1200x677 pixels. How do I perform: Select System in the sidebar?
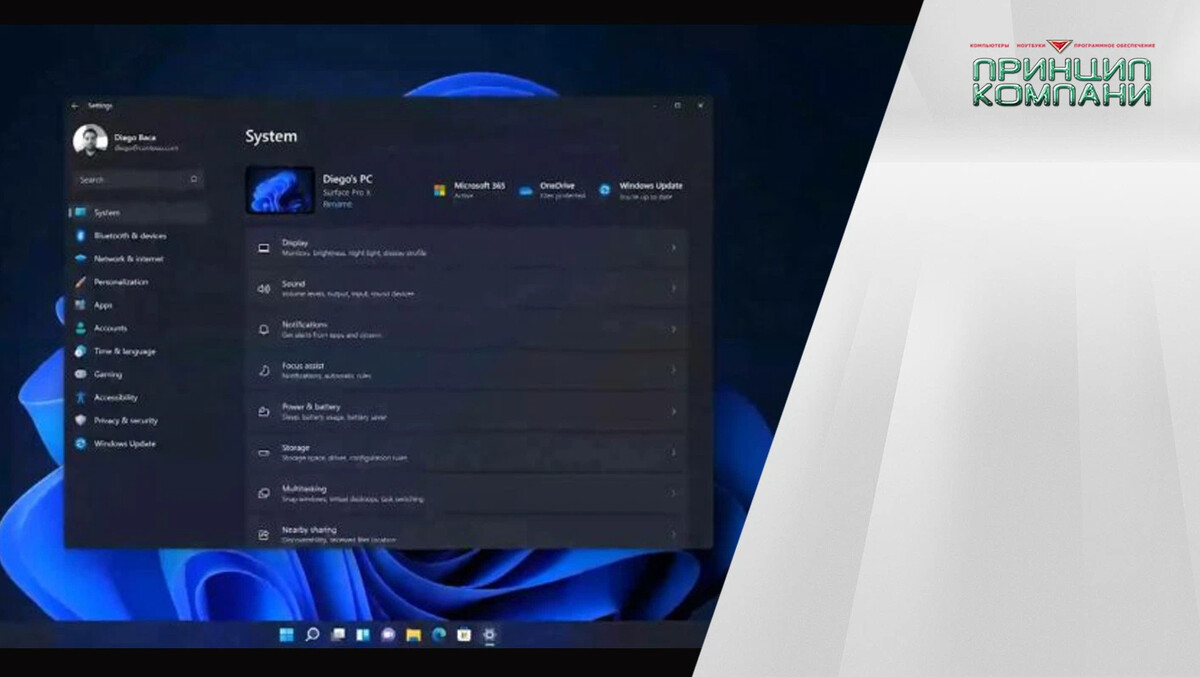click(x=138, y=213)
